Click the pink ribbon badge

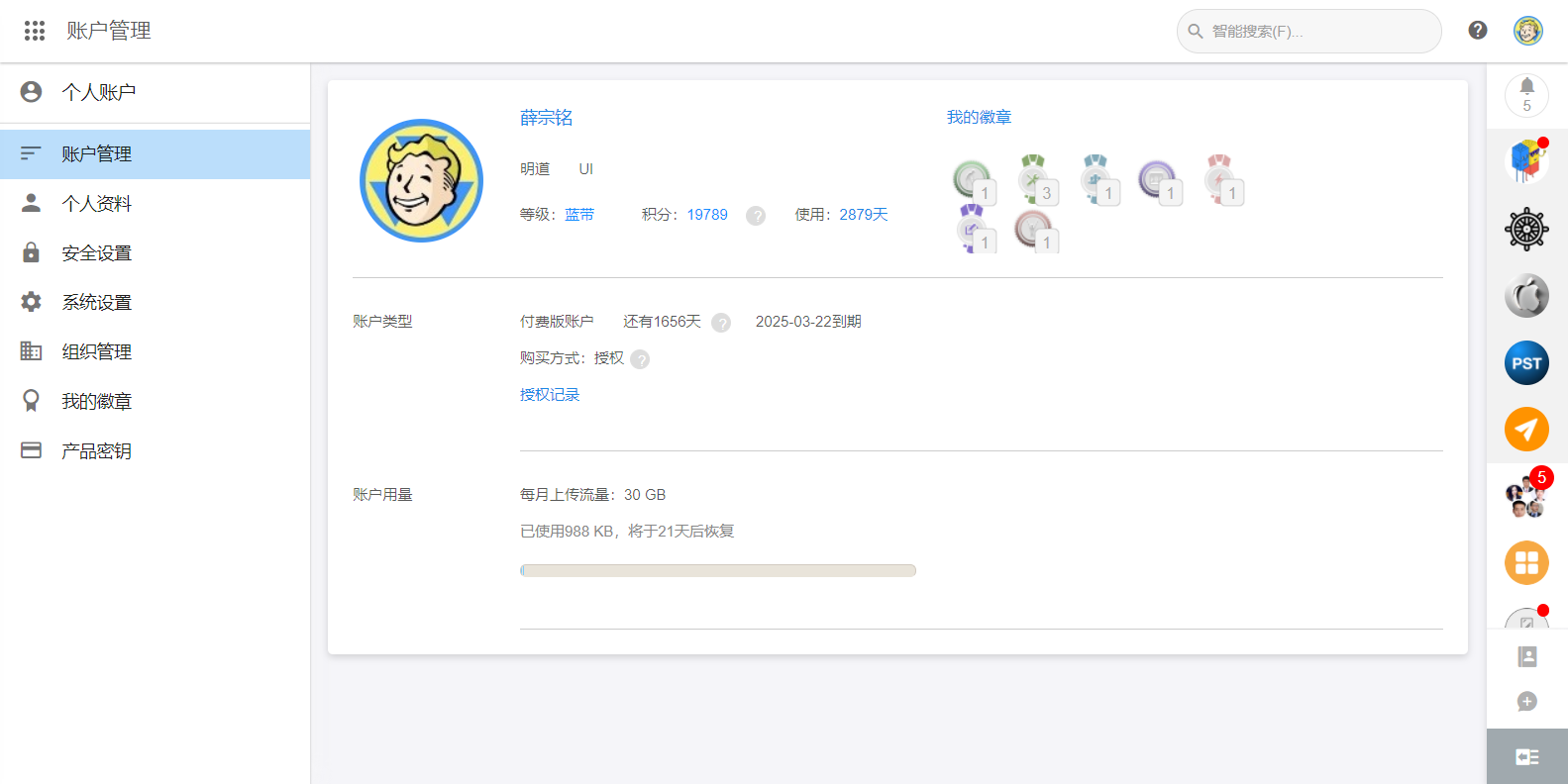pos(1222,179)
